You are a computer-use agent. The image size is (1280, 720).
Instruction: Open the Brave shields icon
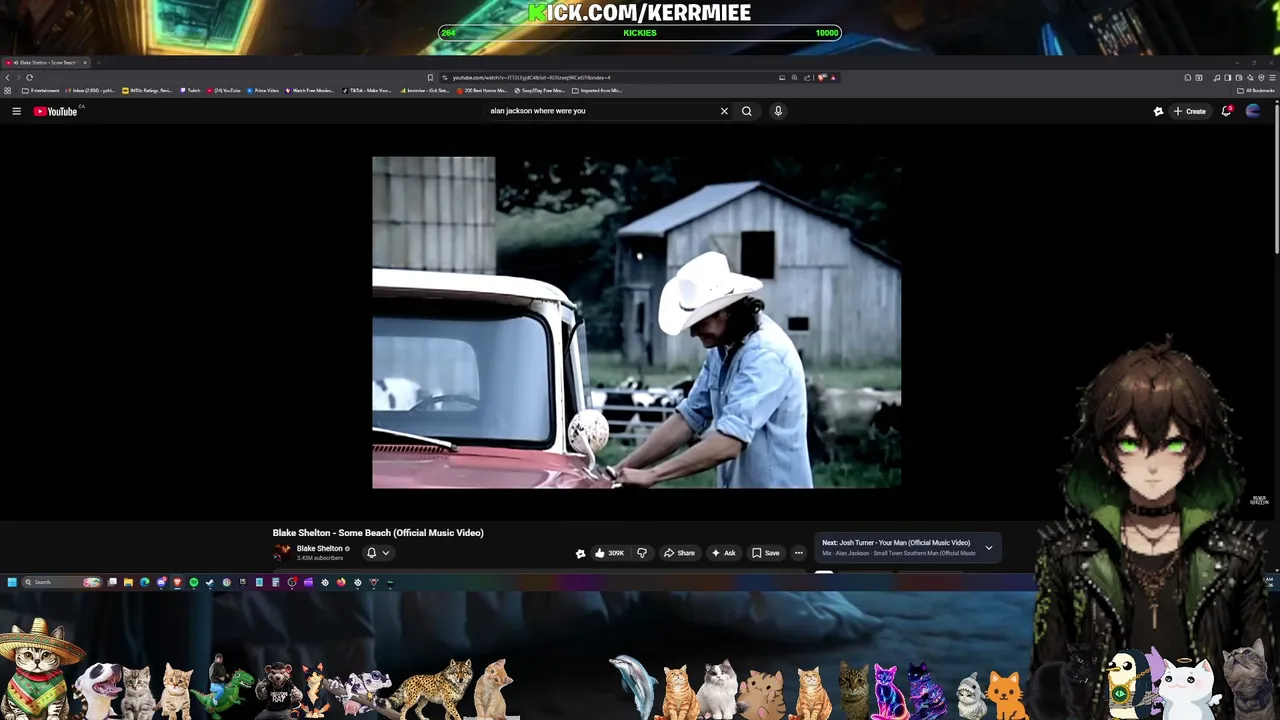point(822,77)
